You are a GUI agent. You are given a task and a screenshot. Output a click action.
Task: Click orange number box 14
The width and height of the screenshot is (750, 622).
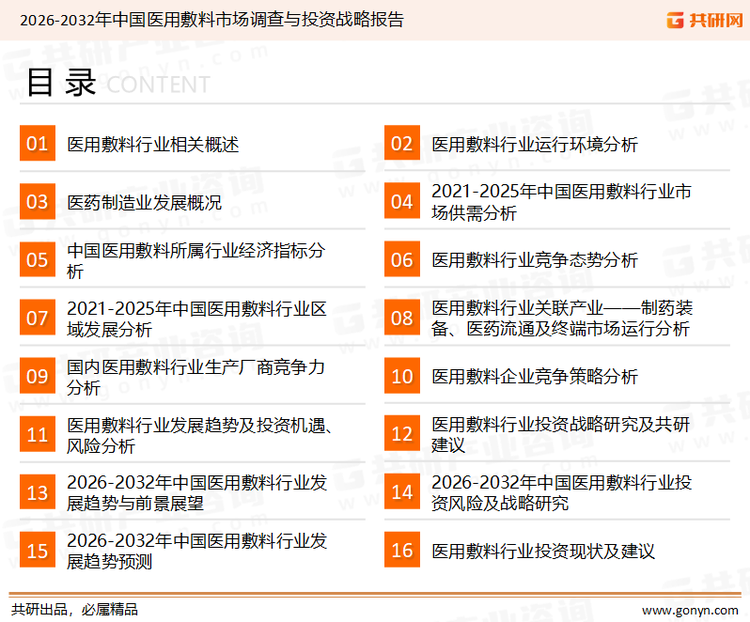(x=402, y=492)
